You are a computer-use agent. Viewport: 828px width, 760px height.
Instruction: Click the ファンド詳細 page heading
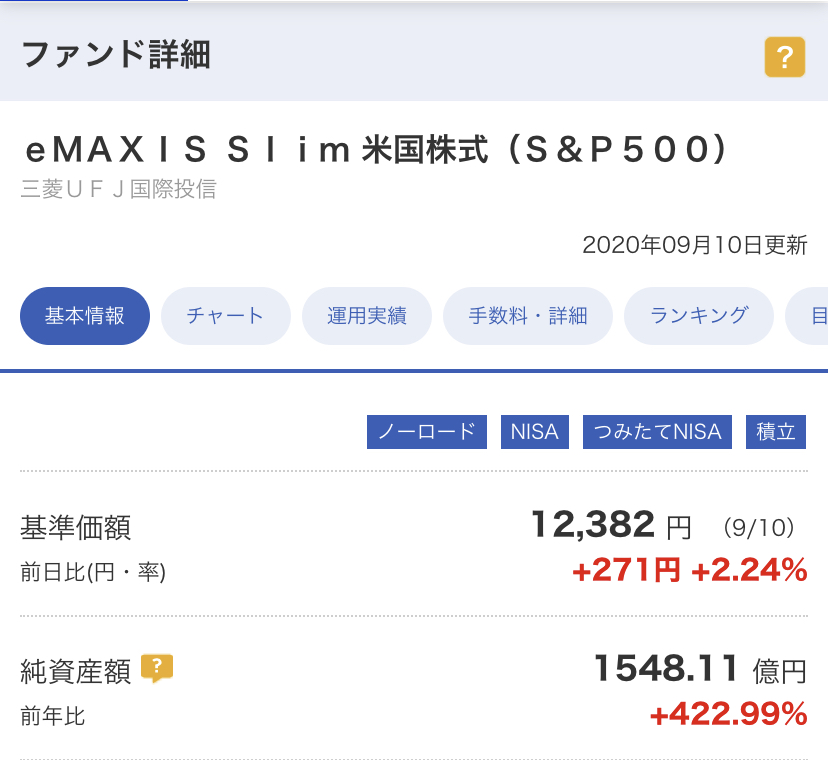pyautogui.click(x=115, y=55)
